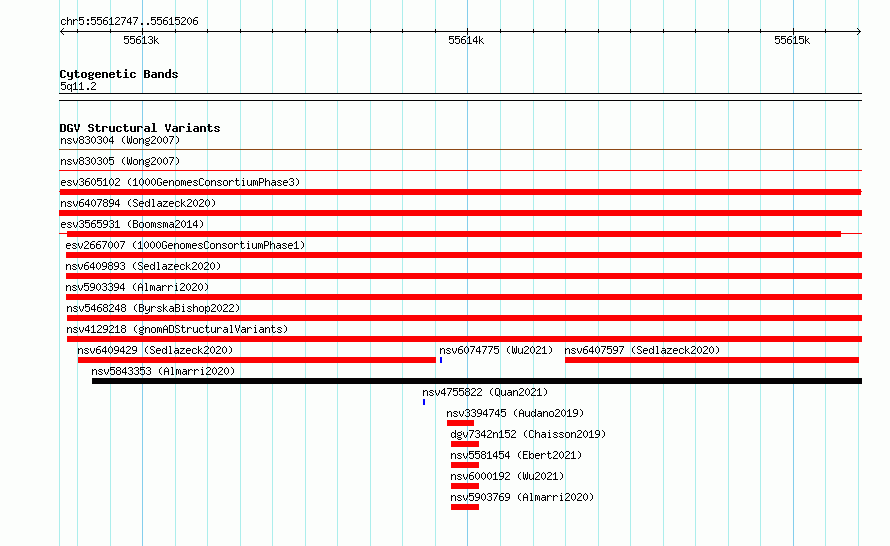The image size is (890, 546).
Task: Click nsv5843353 (Almarri2020) label
Action: click(x=163, y=371)
